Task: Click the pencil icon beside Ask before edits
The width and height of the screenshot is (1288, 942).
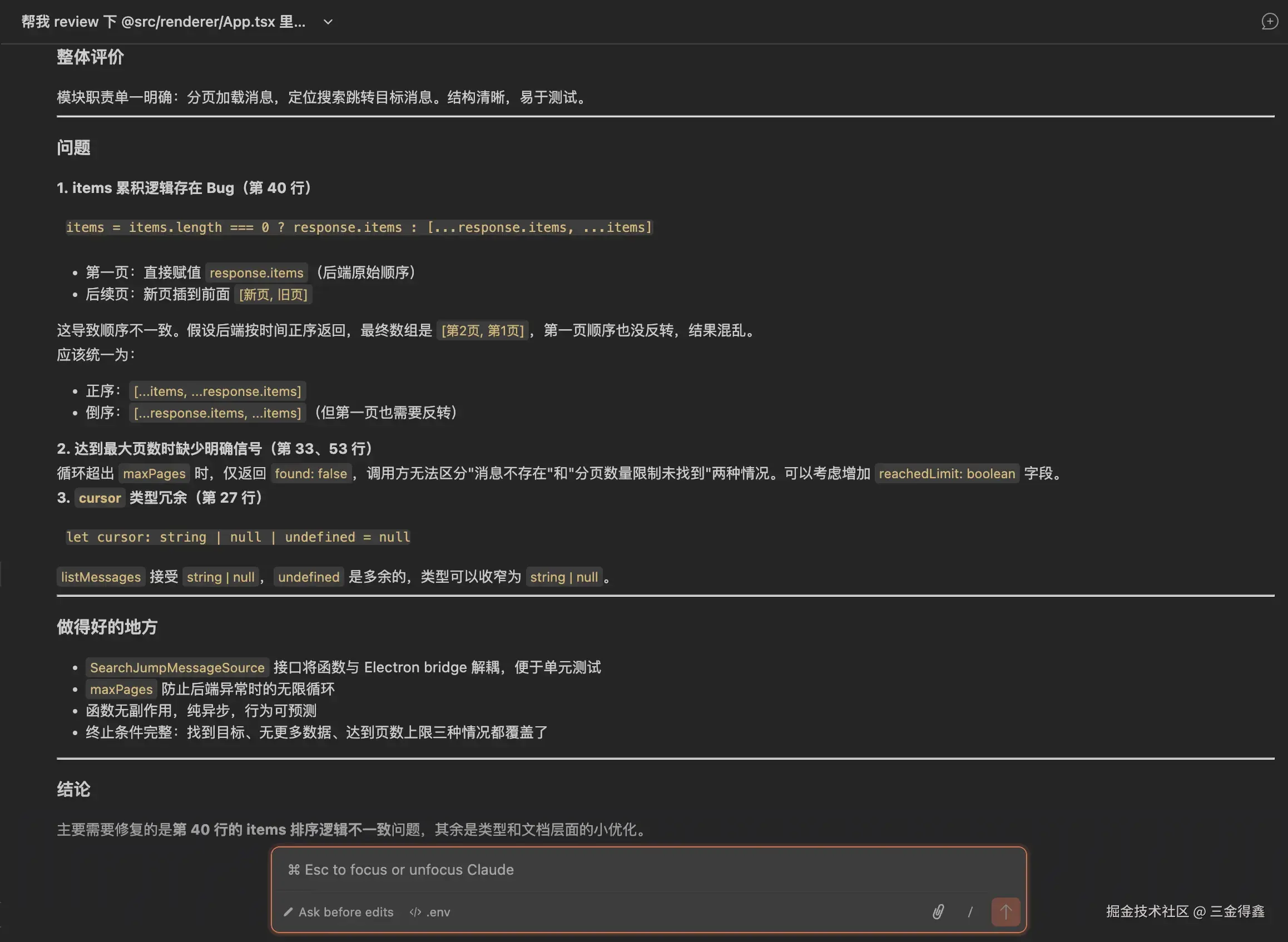Action: coord(289,912)
